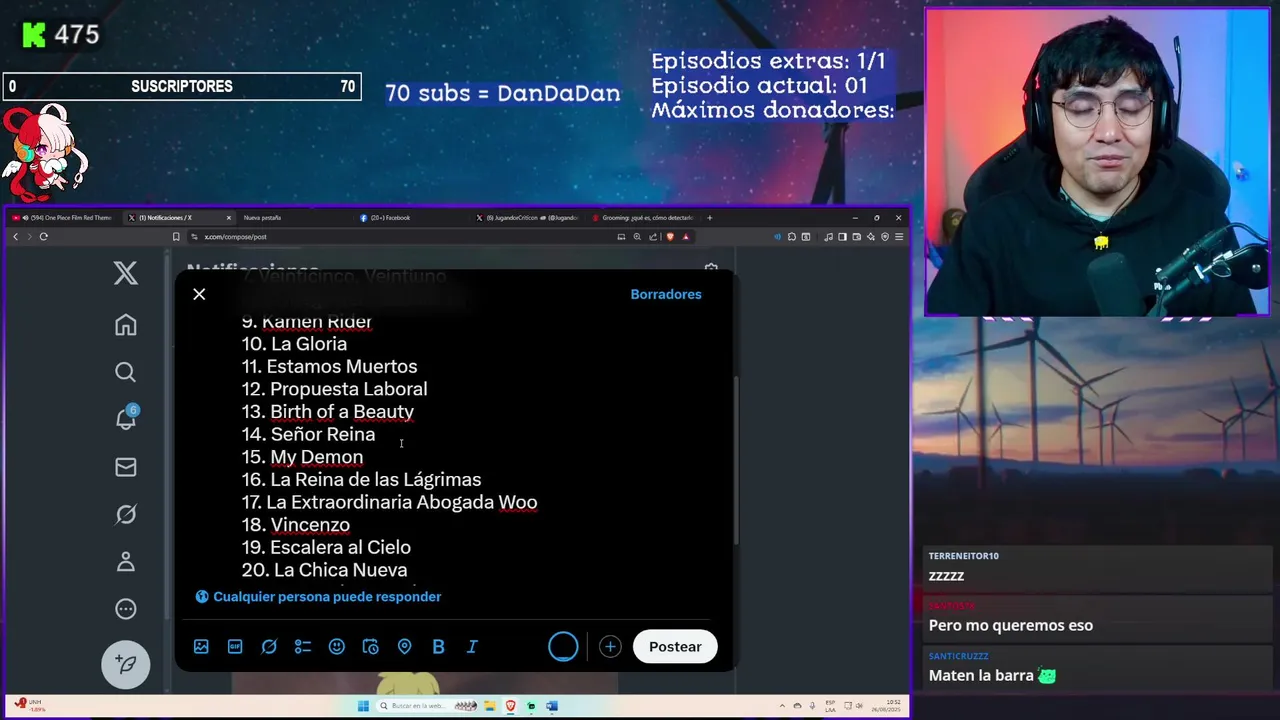Go back in browser history
The image size is (1280, 720).
[15, 237]
